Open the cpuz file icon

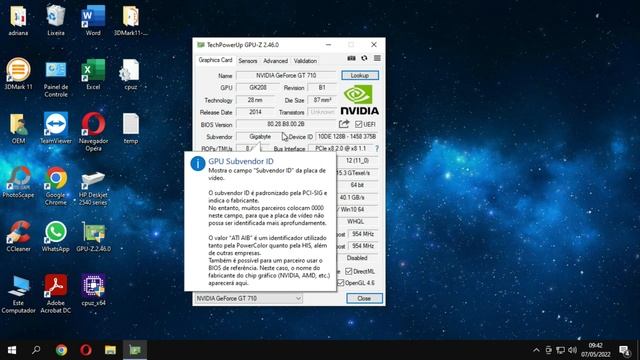pos(131,74)
